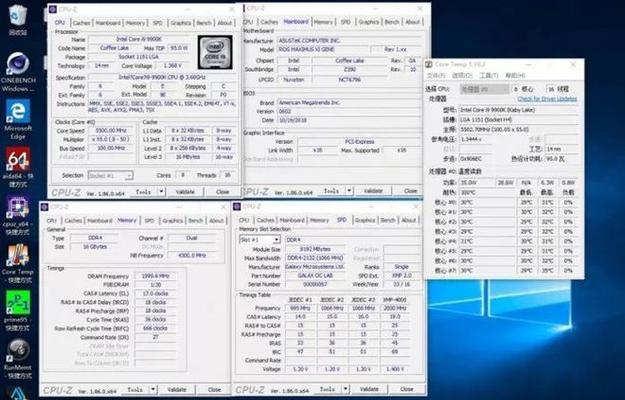
Task: Open Graphics tab in Memory window
Action: pyautogui.click(x=173, y=220)
